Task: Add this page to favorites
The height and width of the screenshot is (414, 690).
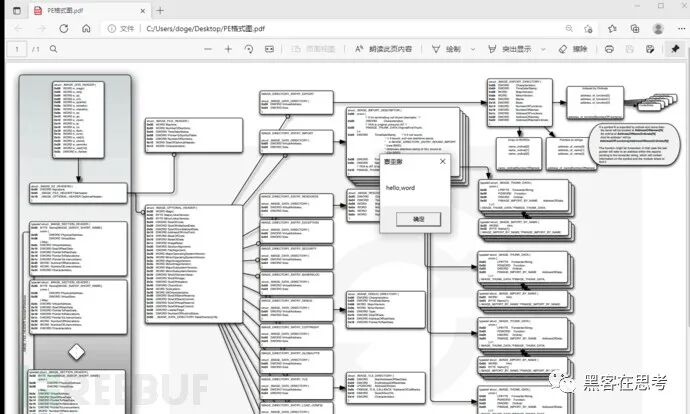Action: 588,29
